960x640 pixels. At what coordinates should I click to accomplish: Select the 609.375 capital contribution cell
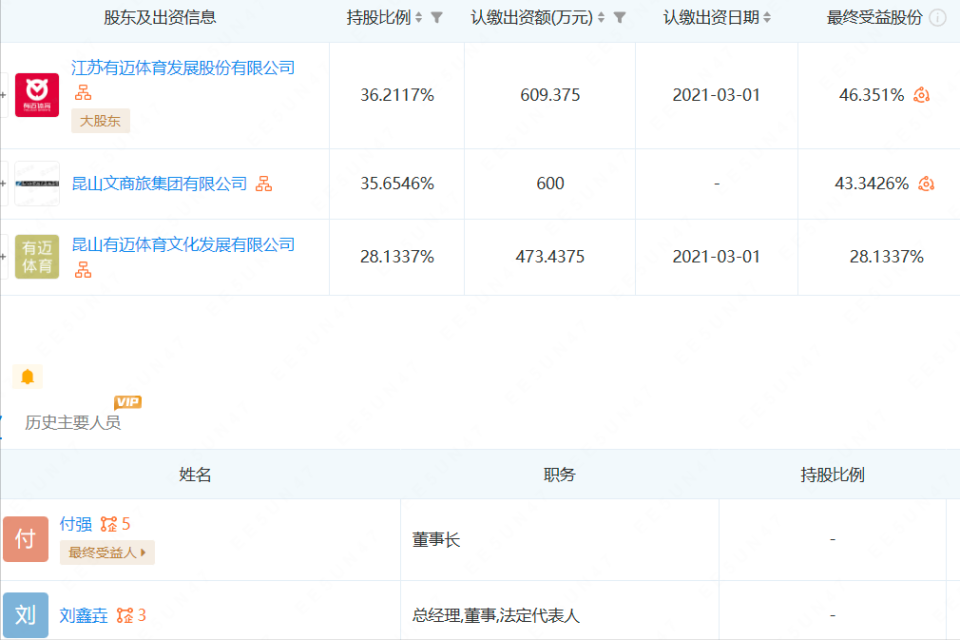coord(550,95)
